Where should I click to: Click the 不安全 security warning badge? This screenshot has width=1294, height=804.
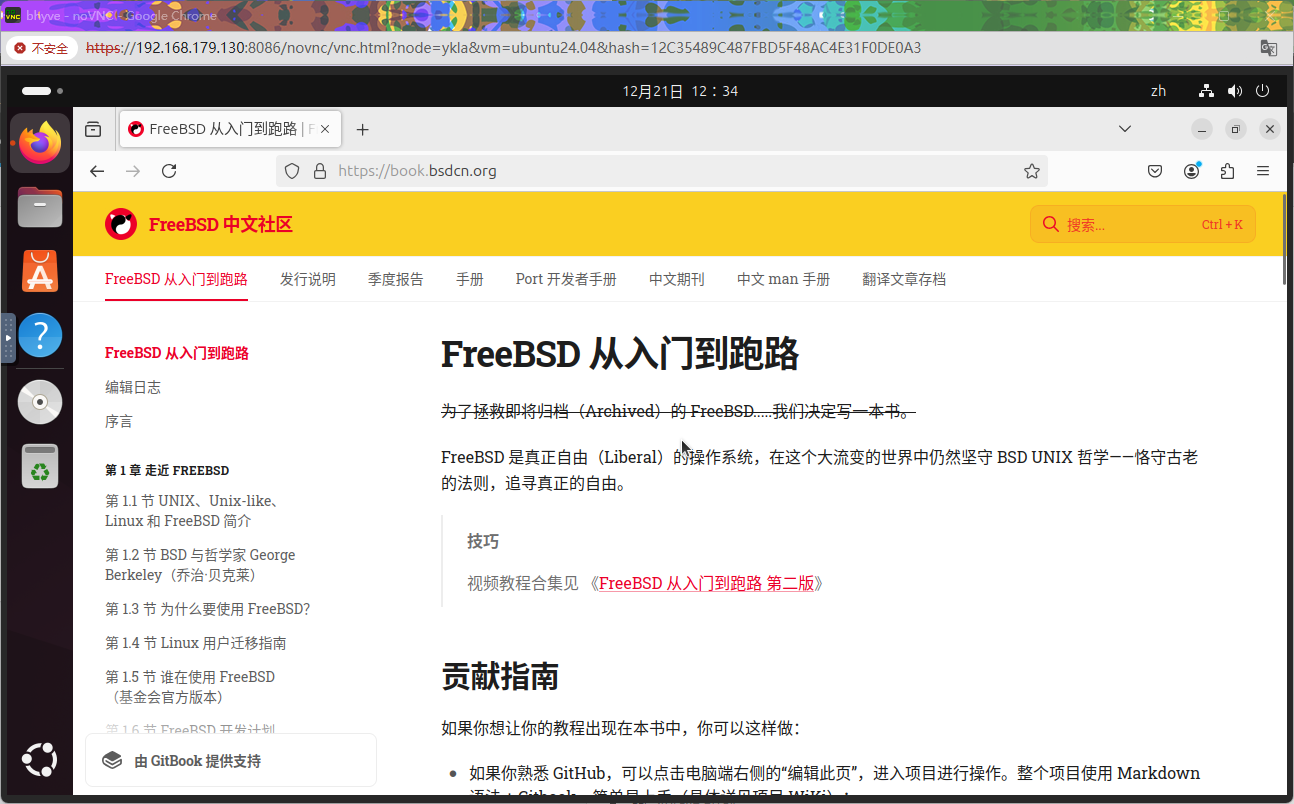[x=41, y=48]
